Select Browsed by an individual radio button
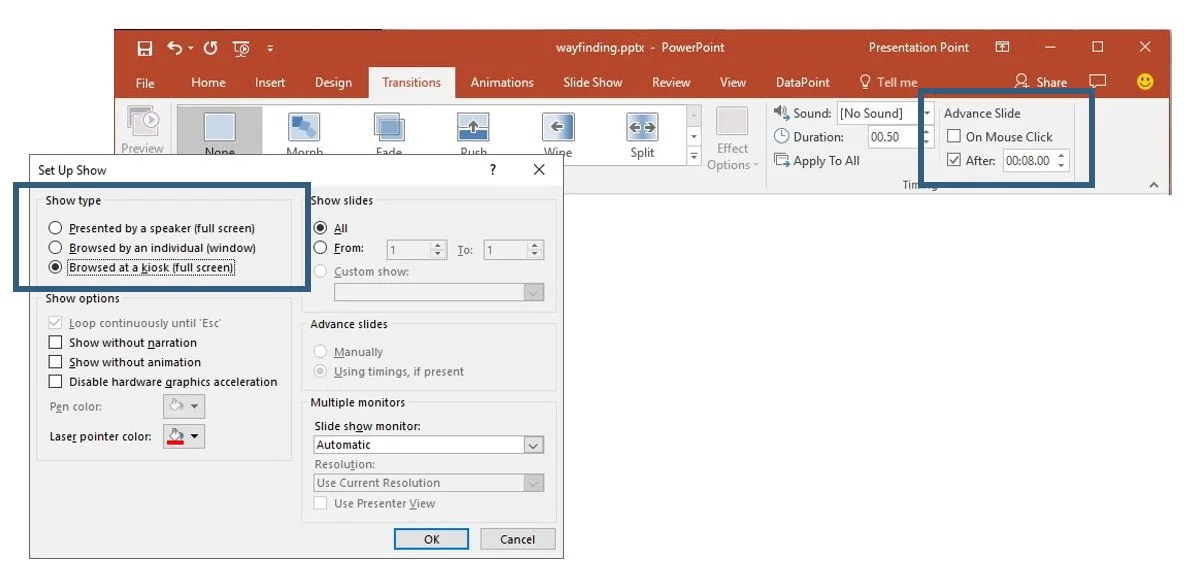Viewport: 1188px width, 570px height. pyautogui.click(x=55, y=247)
